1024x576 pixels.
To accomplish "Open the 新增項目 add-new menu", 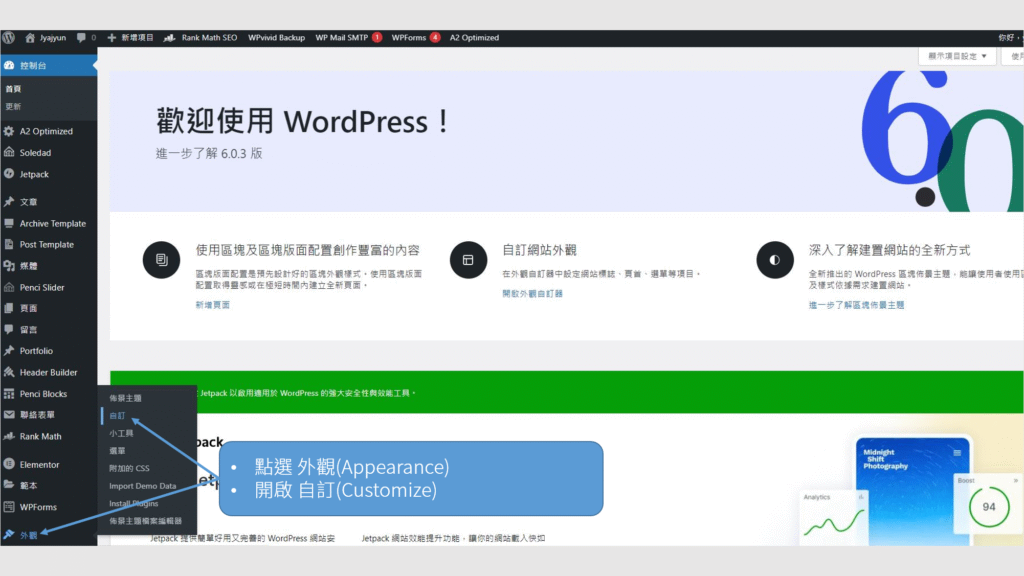I will coord(130,37).
